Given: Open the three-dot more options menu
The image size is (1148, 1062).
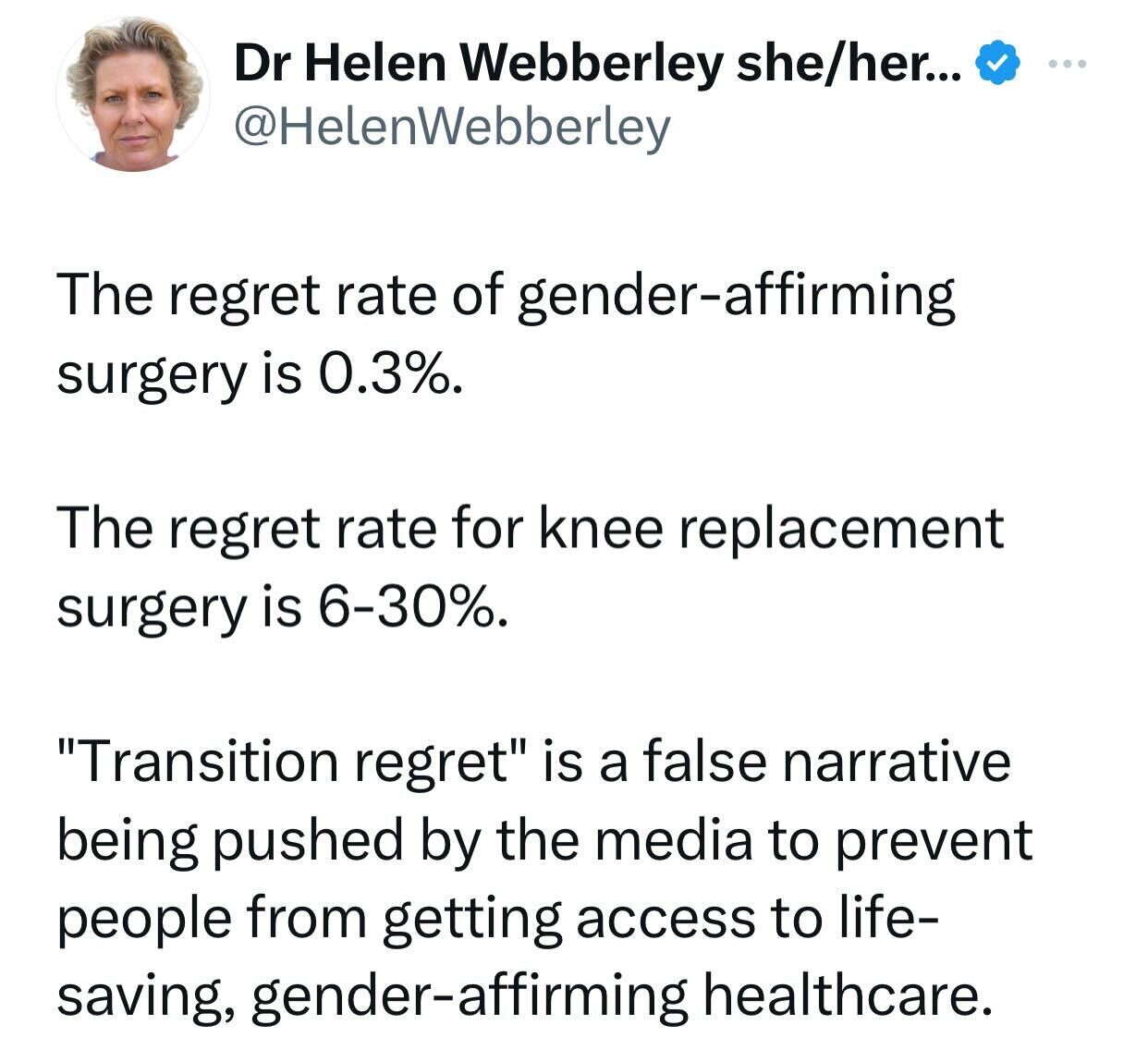Looking at the screenshot, I should click(x=1070, y=65).
